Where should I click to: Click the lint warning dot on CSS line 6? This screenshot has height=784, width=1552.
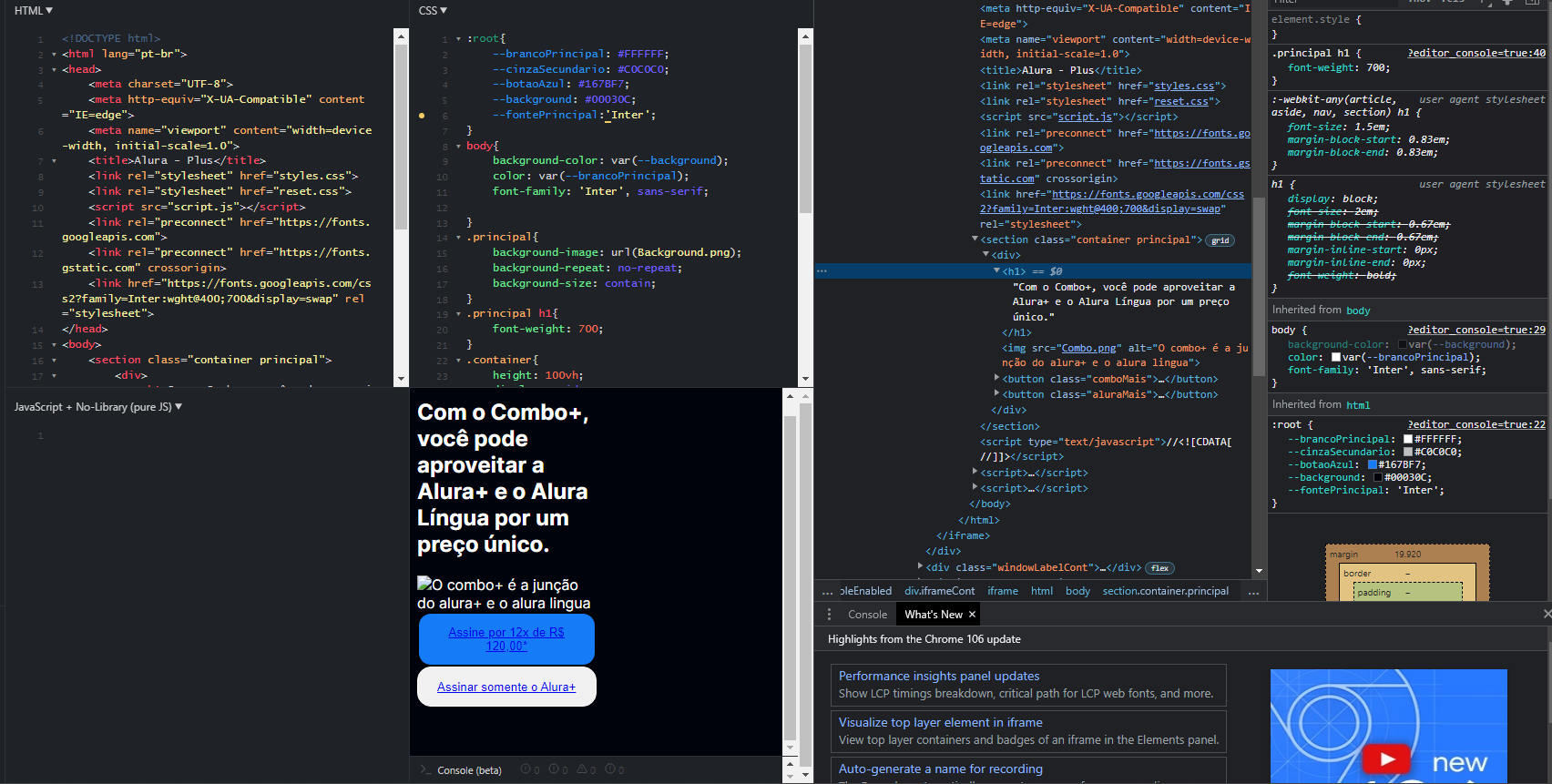coord(421,116)
